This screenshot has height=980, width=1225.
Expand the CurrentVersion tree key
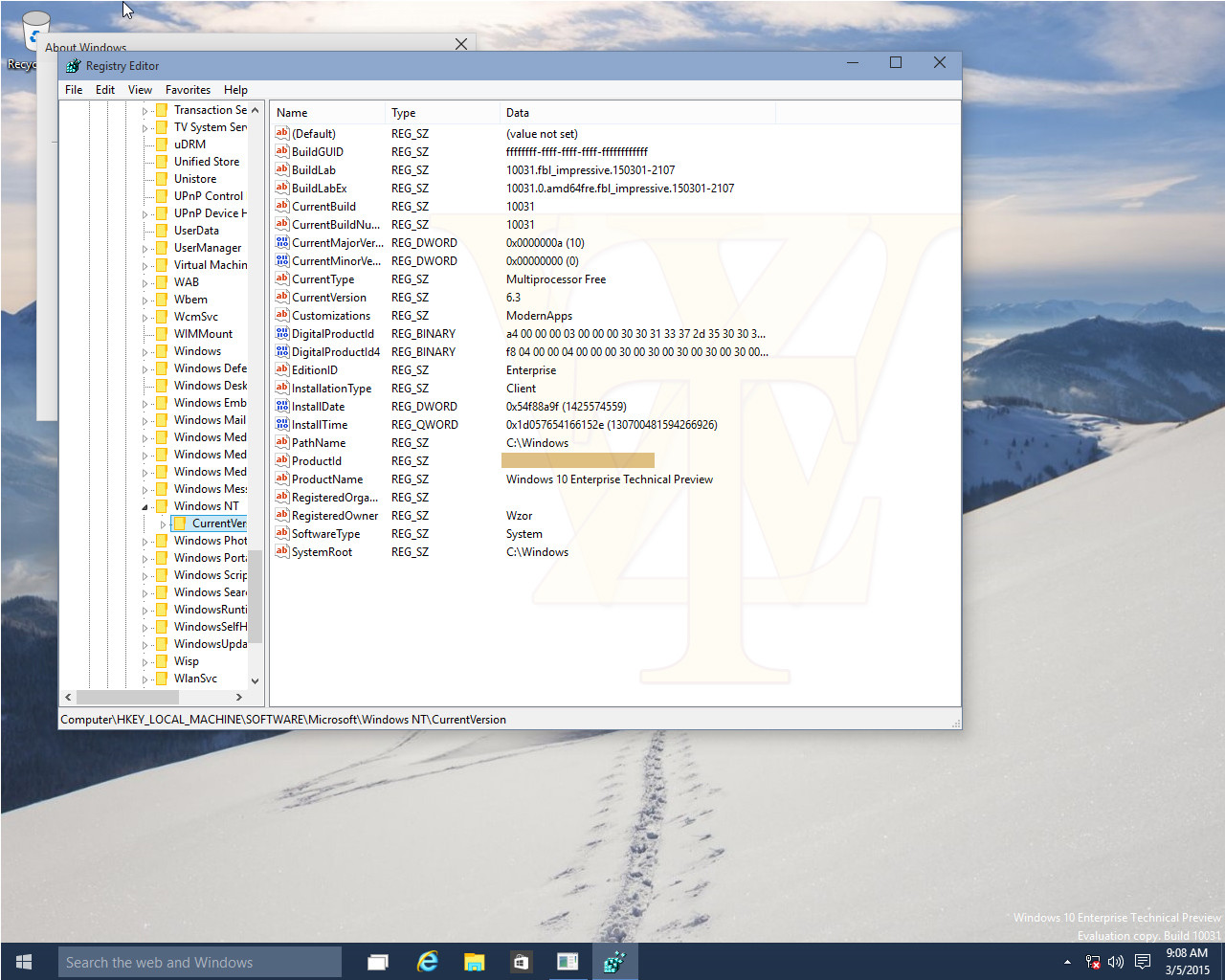click(x=163, y=524)
